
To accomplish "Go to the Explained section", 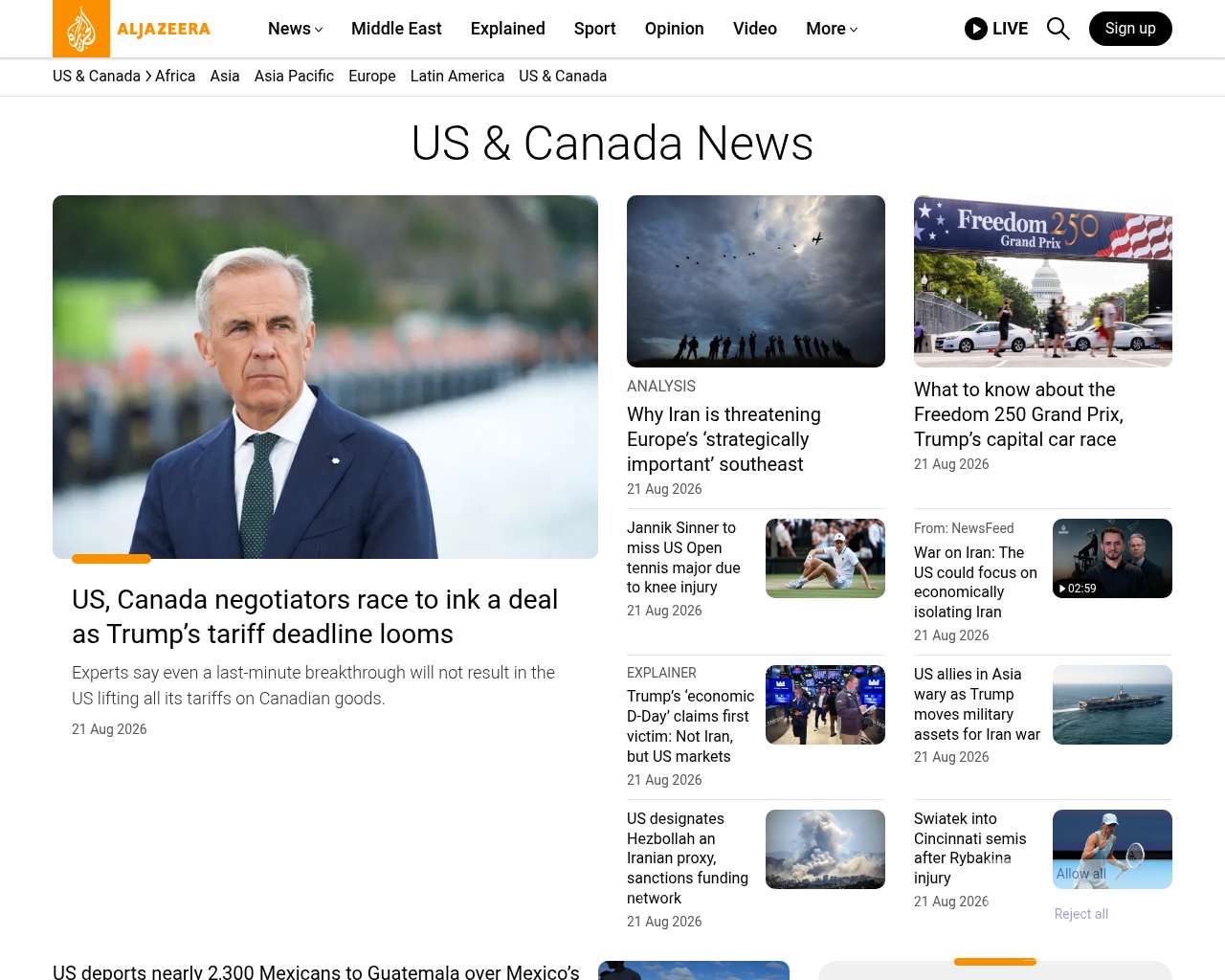I will pyautogui.click(x=508, y=29).
